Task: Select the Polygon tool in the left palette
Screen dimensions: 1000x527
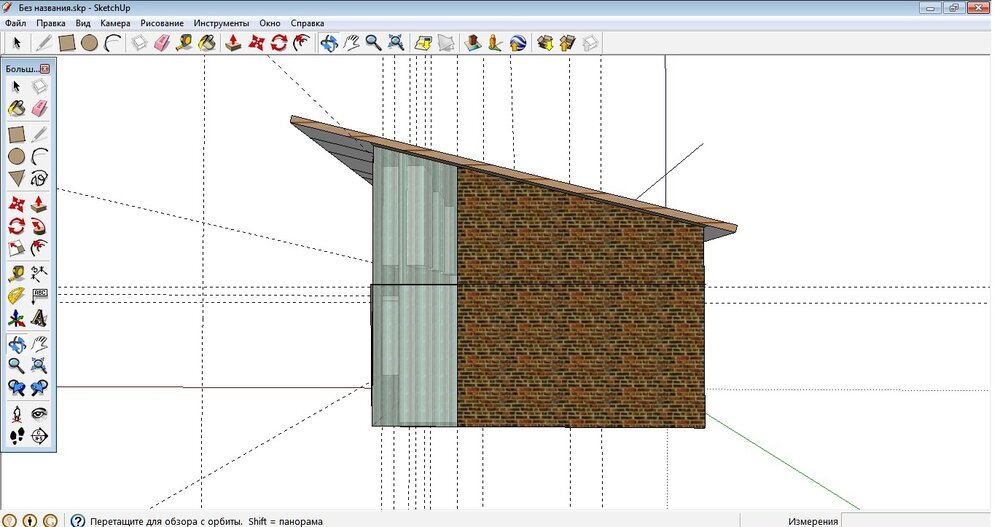Action: pos(16,179)
